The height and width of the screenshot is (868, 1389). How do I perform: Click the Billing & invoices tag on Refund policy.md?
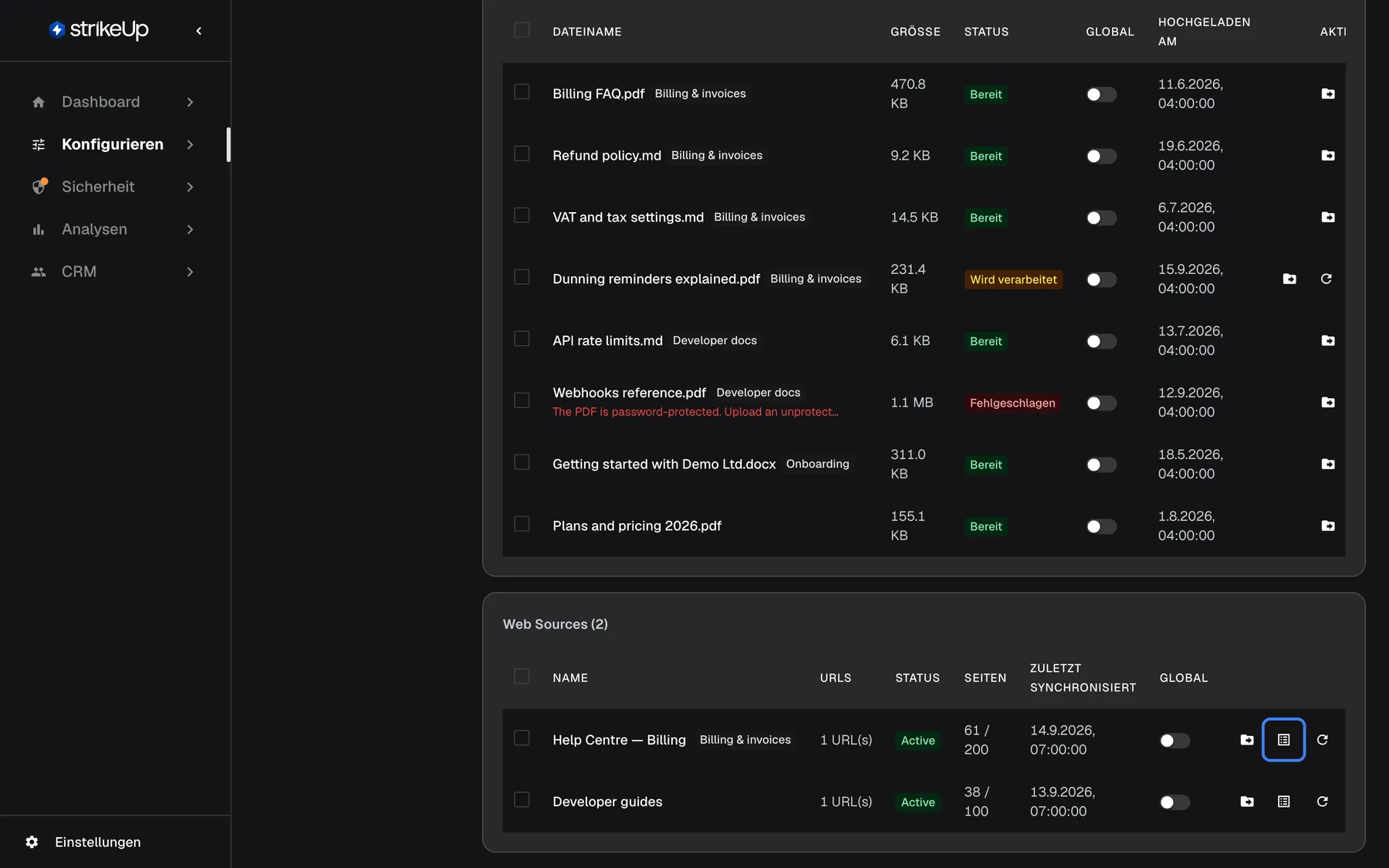tap(716, 155)
